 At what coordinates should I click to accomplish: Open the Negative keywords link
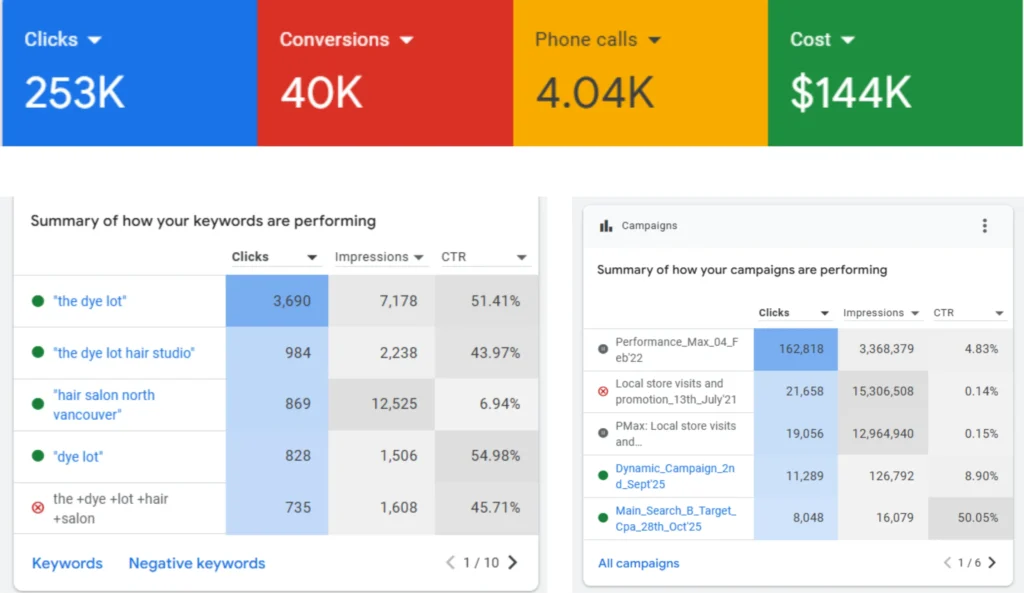[197, 563]
